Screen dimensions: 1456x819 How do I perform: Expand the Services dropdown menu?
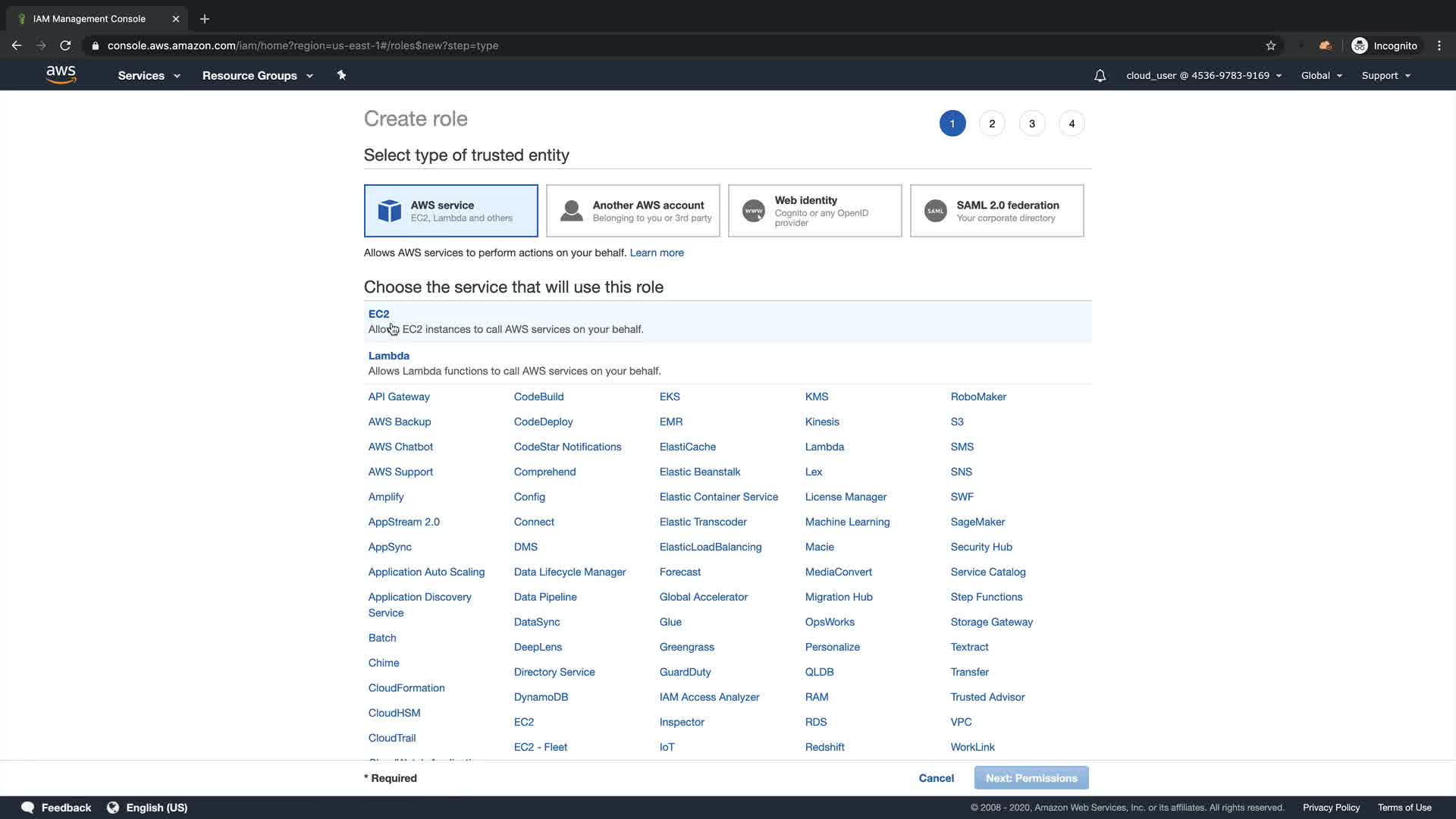[x=149, y=76]
